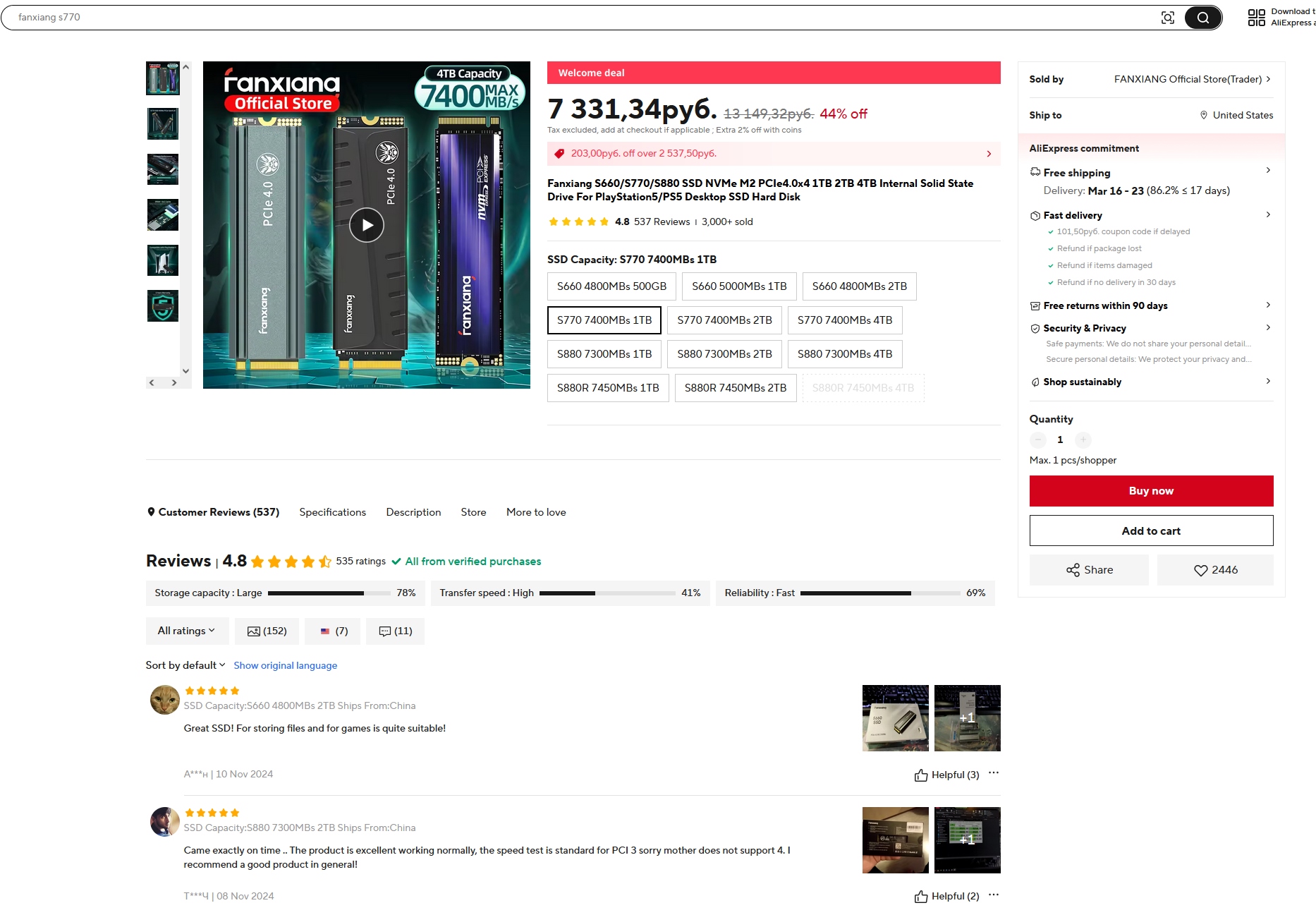This screenshot has width=1316, height=915.
Task: Choose S880 7300MBs 4TB capacity option
Action: tap(845, 354)
